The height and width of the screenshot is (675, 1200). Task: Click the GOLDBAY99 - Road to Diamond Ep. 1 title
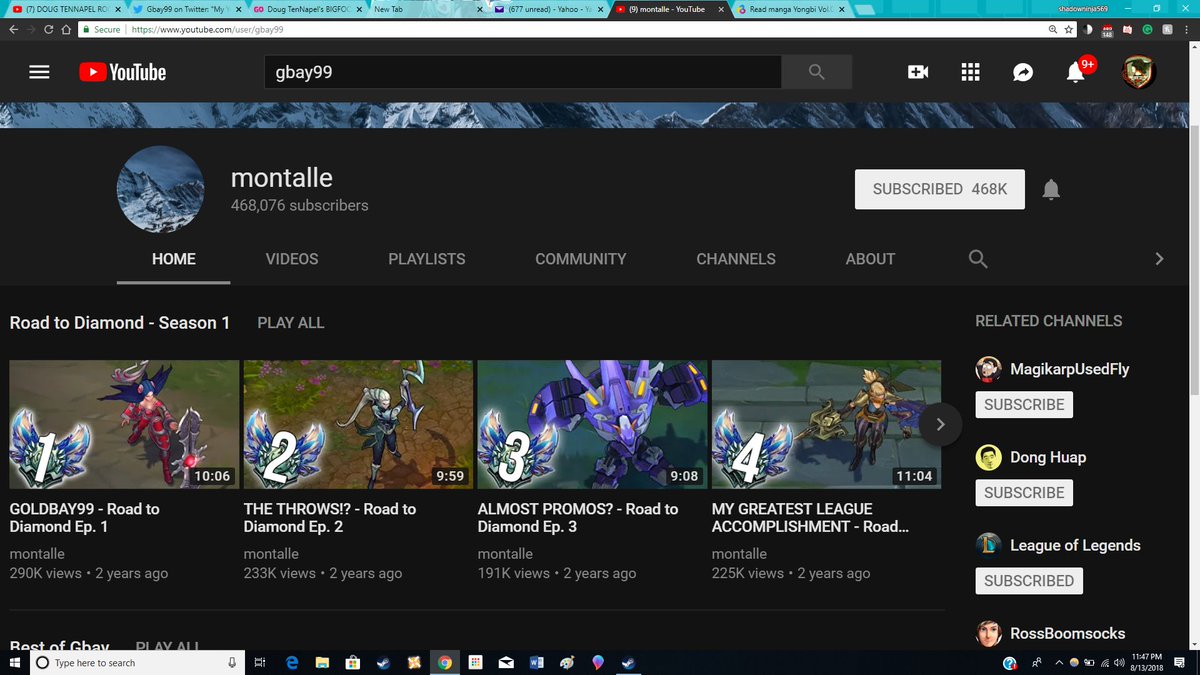[x=85, y=518]
